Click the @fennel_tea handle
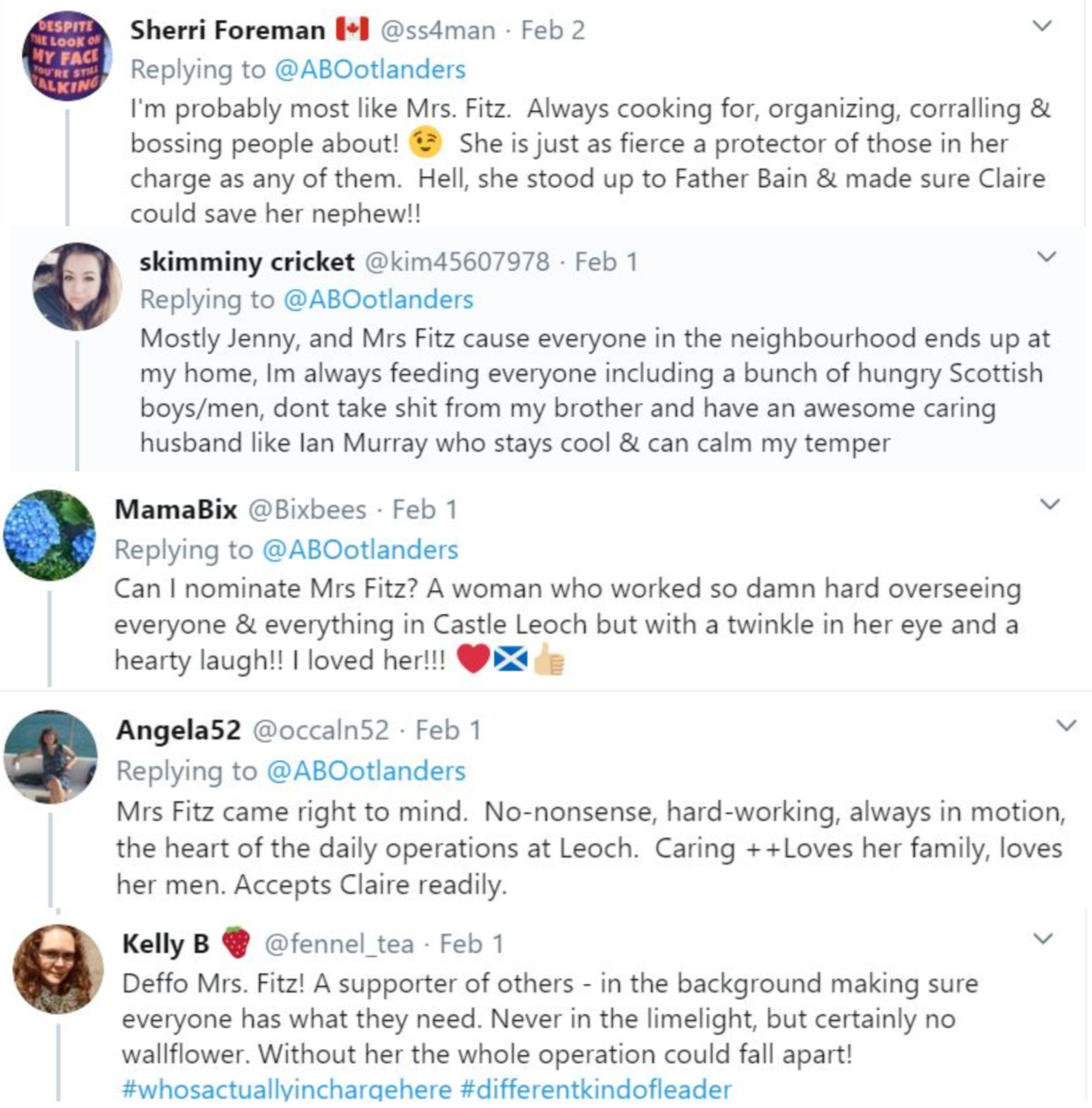The image size is (1092, 1108). 339,945
